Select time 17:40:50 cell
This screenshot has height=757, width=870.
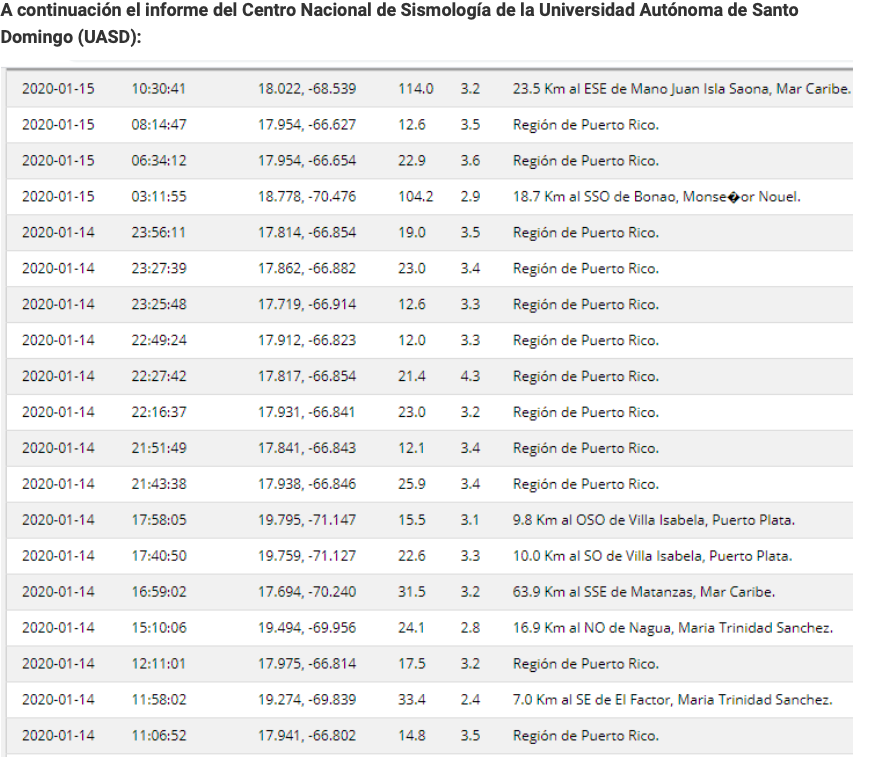159,556
